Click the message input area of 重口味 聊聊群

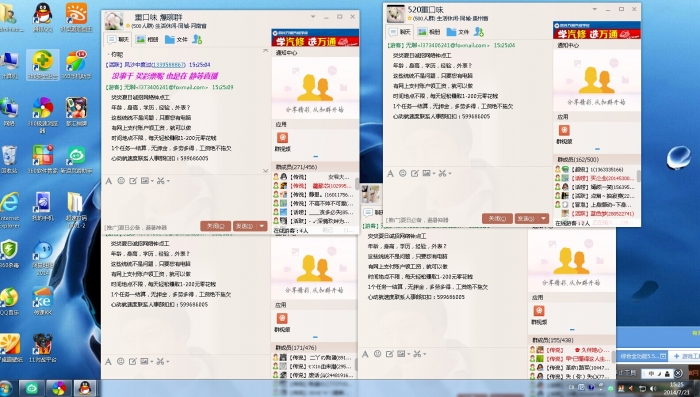(185, 203)
